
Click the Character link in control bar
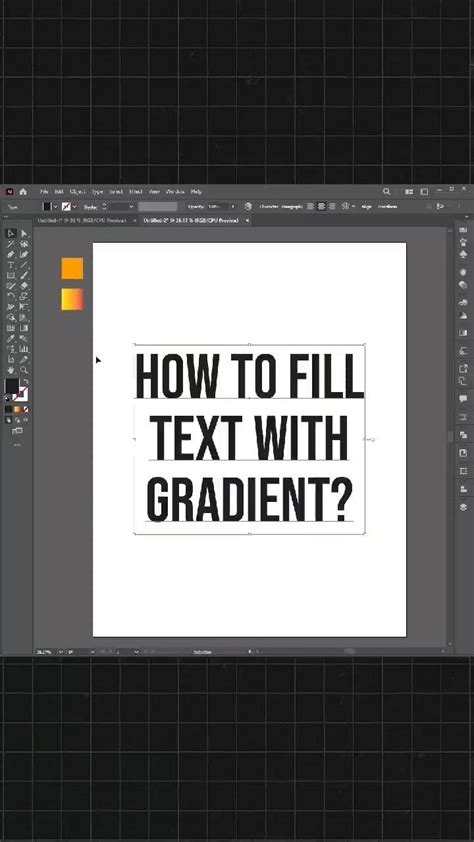click(269, 206)
